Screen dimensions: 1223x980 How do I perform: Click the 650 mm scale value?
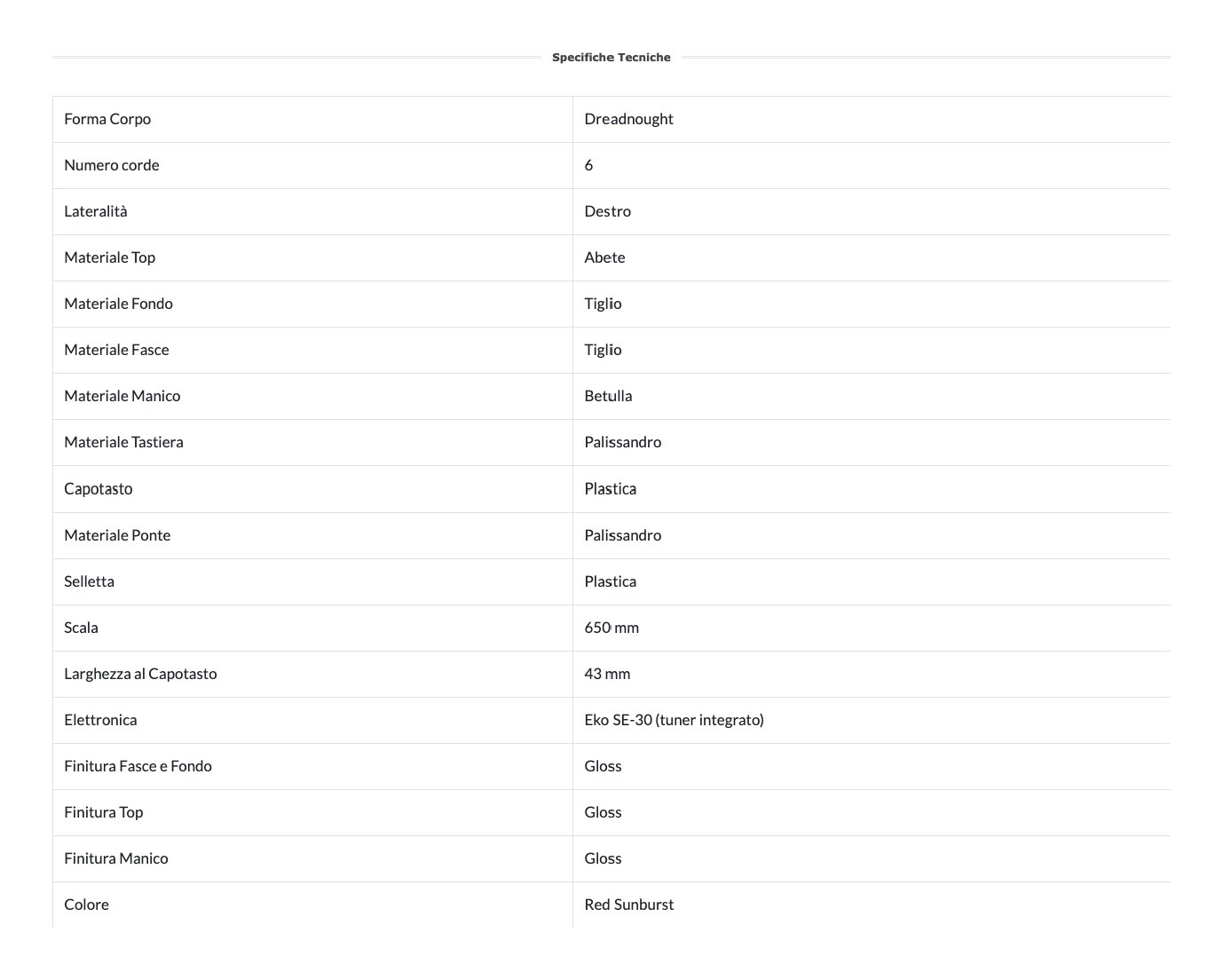click(611, 628)
